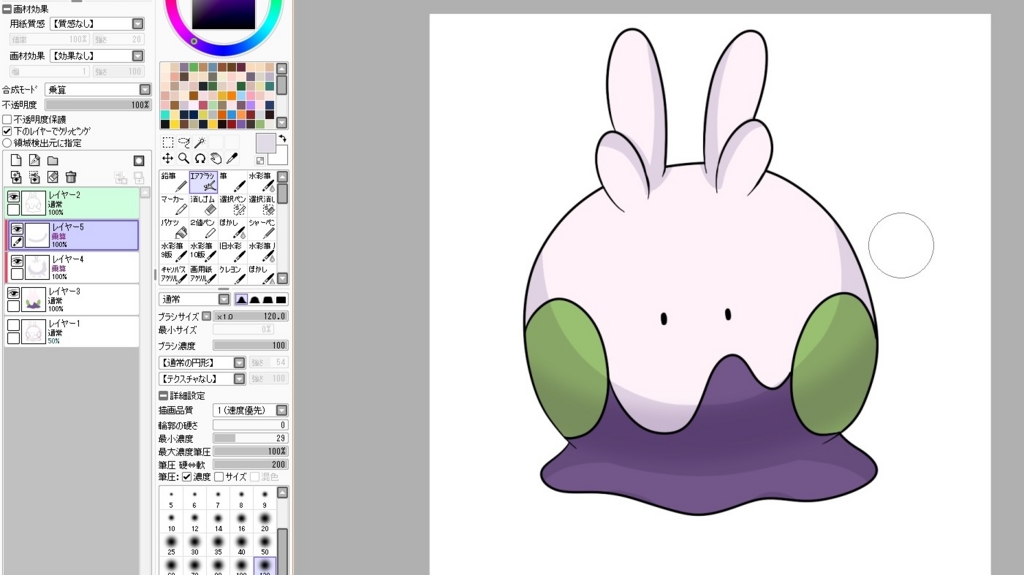Viewport: 1024px width, 575px height.
Task: Delete the selected layer with trash icon
Action: (71, 177)
